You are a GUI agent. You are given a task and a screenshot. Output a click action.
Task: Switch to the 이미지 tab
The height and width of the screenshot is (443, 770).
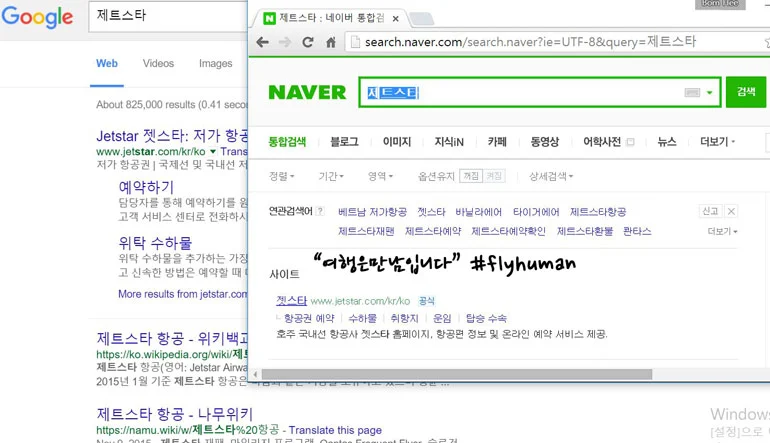click(397, 142)
